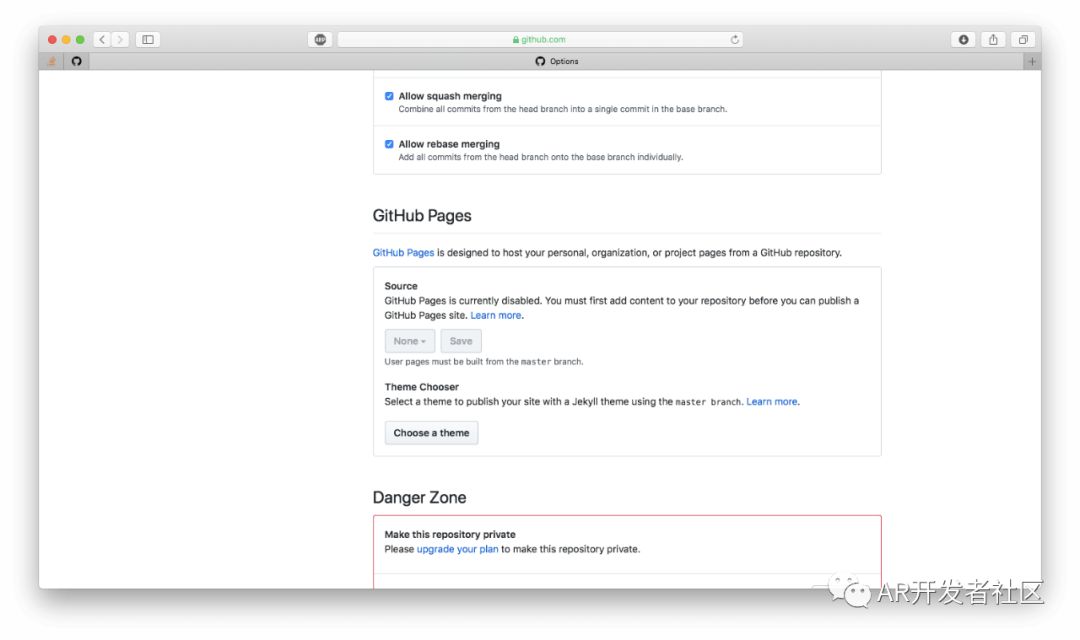Image resolution: width=1080 pixels, height=640 pixels.
Task: Click the upgrade your plan link
Action: point(457,549)
